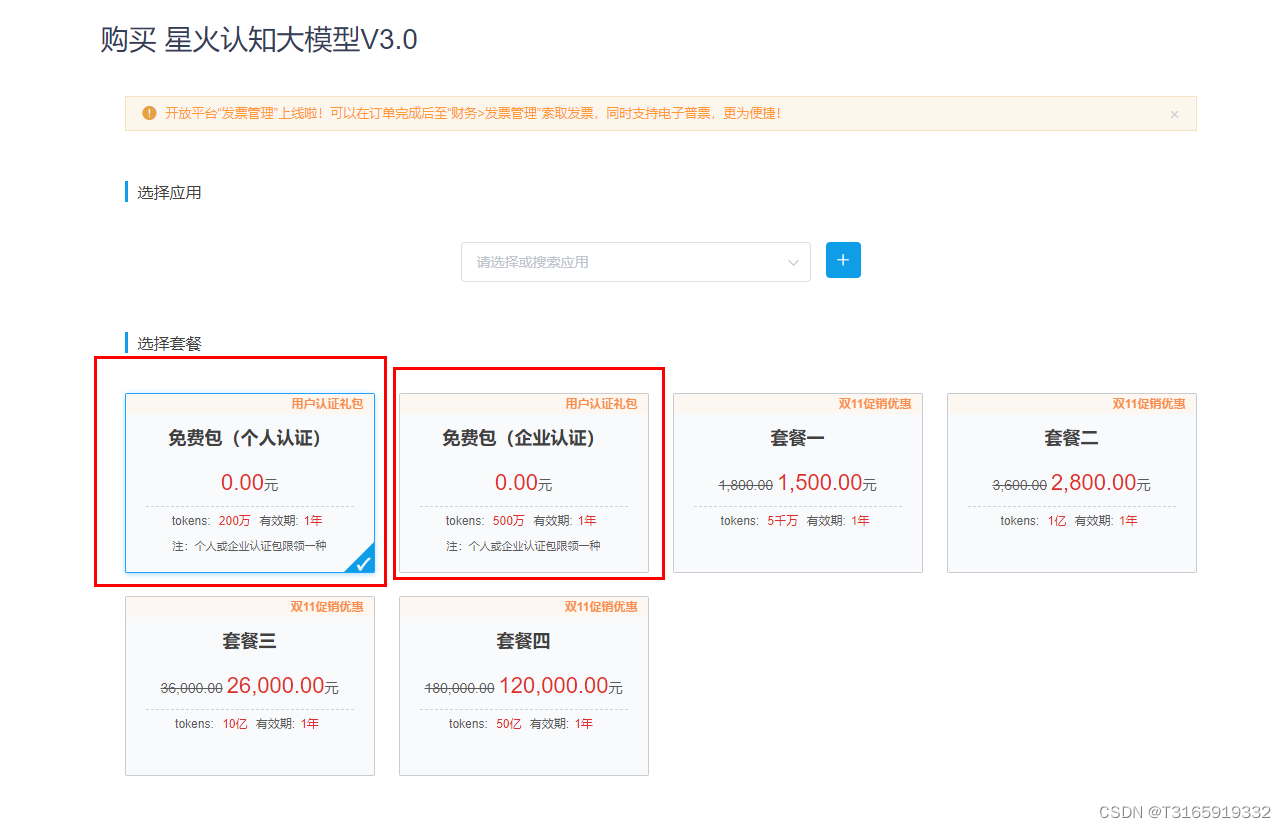Click the 1亿 tokens value on 套餐二
This screenshot has width=1286, height=828.
coord(1057,521)
